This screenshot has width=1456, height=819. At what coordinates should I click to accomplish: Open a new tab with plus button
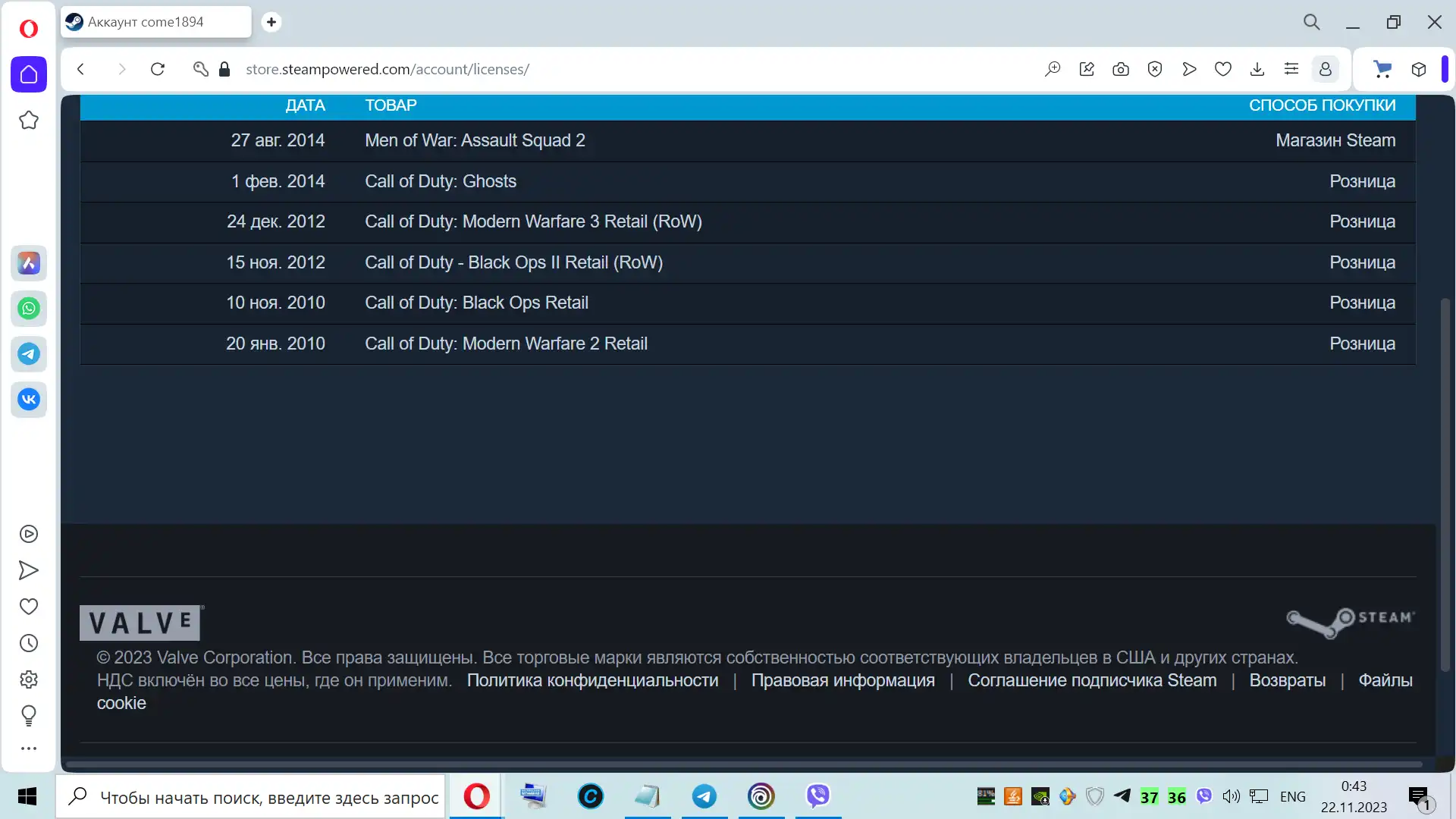(x=271, y=22)
